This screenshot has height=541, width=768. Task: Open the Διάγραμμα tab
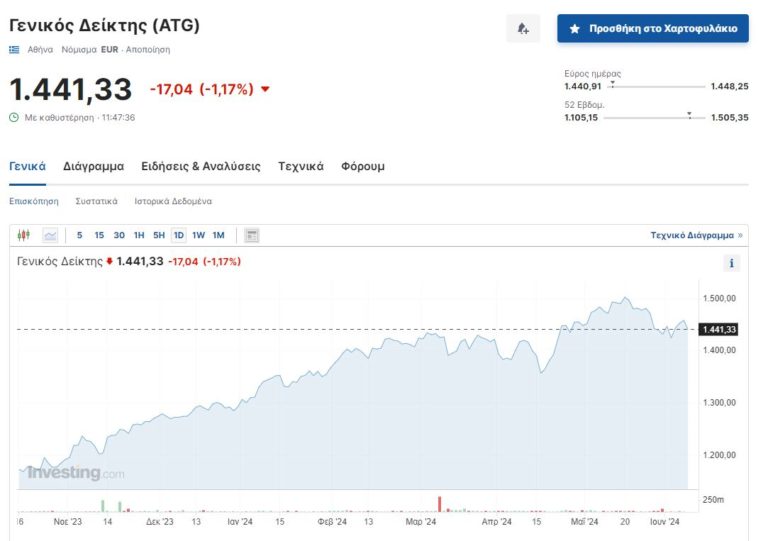(x=93, y=166)
